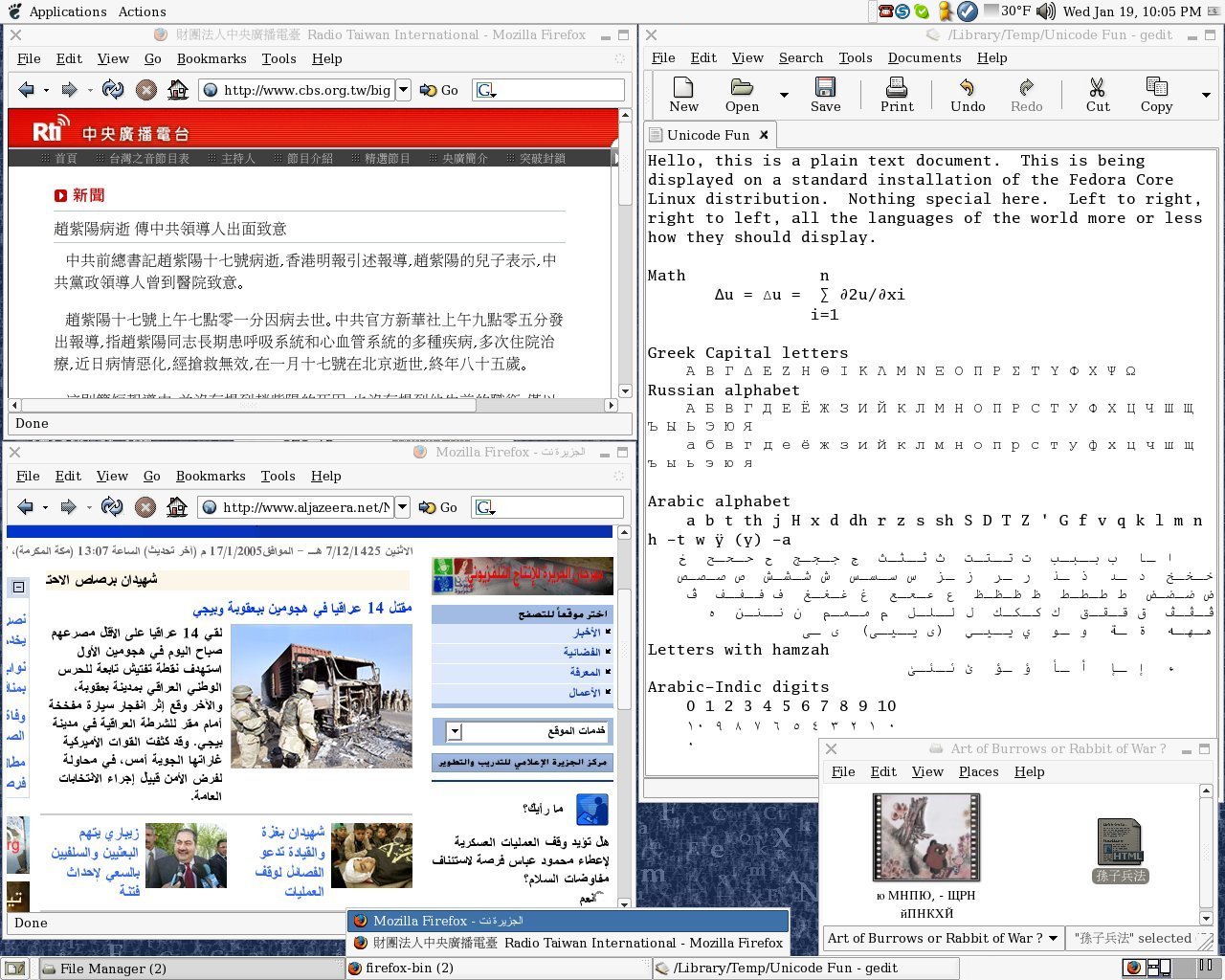Click Go button in Al Jazeera Firefox
This screenshot has width=1225, height=980.
[x=438, y=507]
